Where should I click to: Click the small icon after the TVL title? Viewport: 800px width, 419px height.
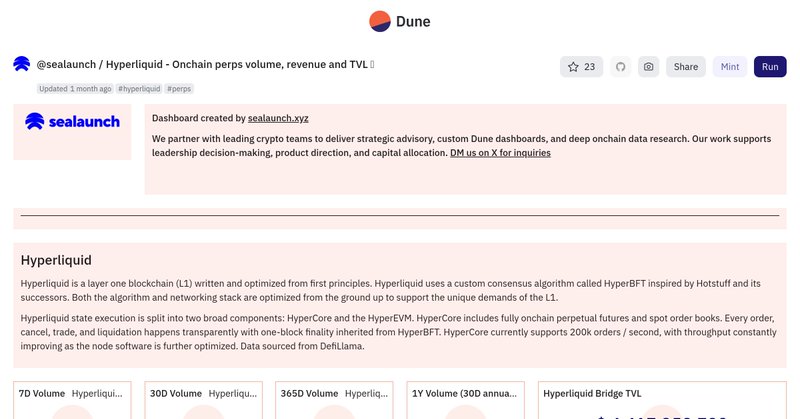[x=372, y=64]
